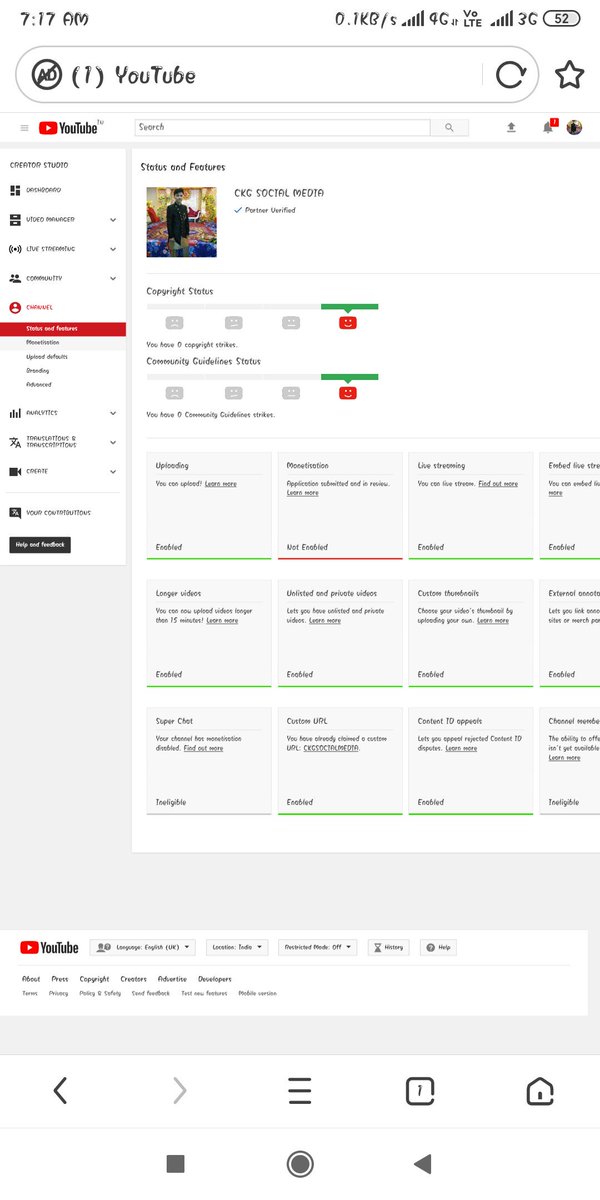Click the red Channel person icon

(15, 308)
